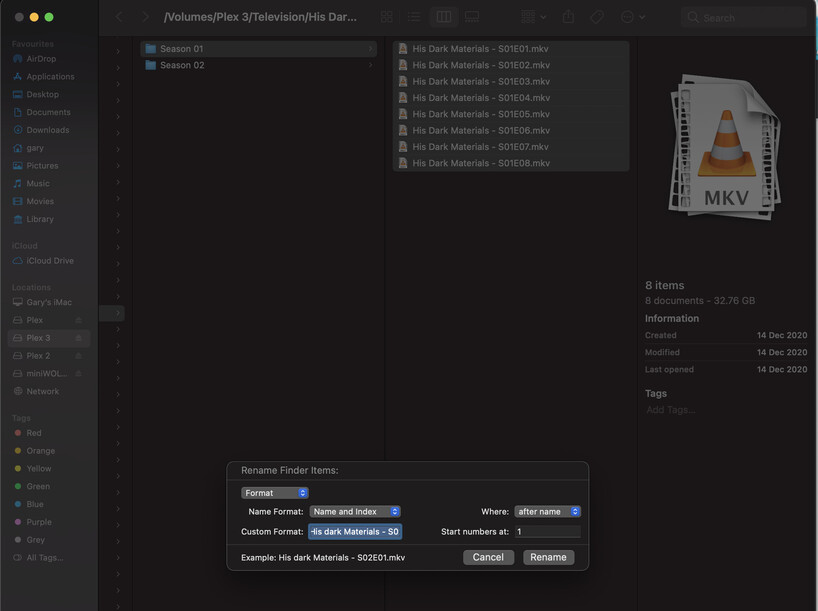Select file His Dark Materials - S01E01.mkv
818x611 pixels.
point(510,49)
